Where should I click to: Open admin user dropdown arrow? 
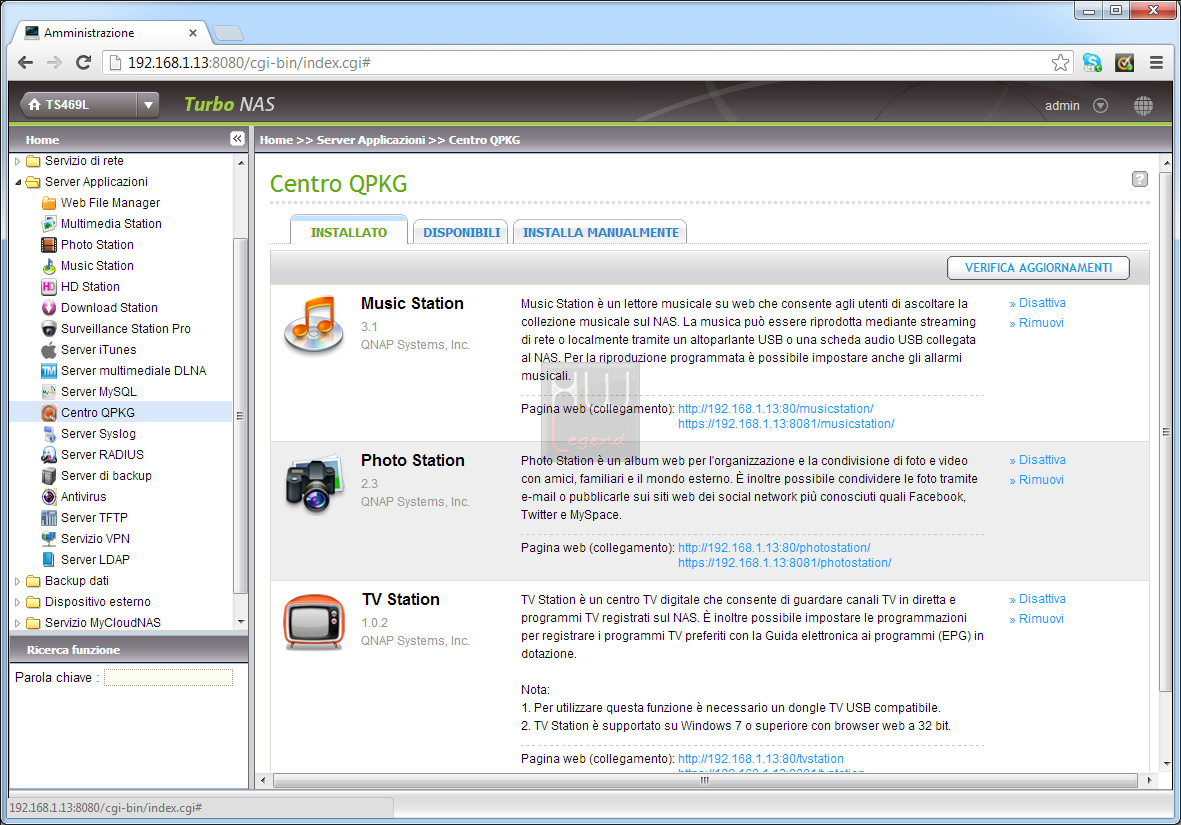(1100, 105)
